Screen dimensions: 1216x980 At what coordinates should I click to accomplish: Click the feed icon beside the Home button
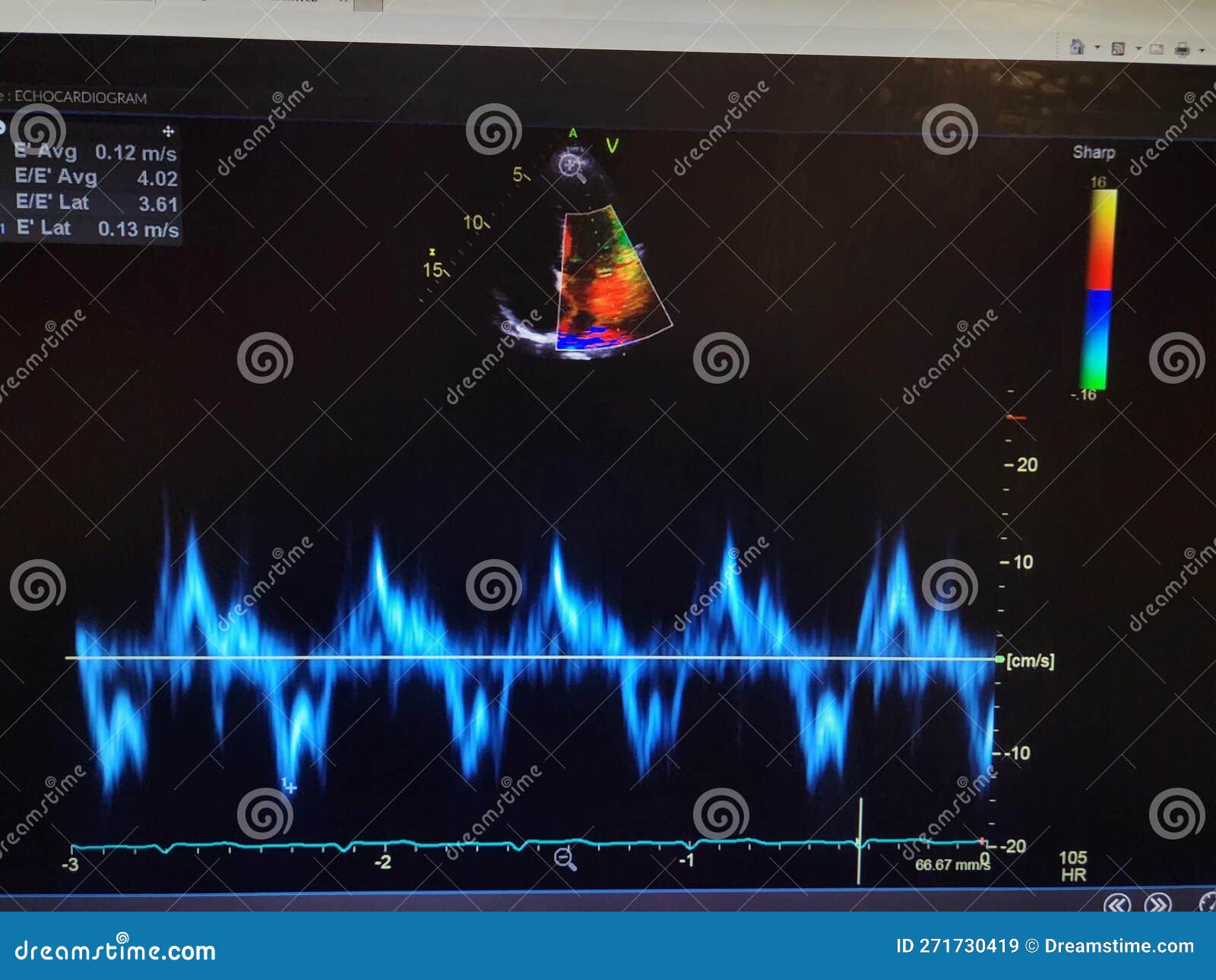point(1118,49)
